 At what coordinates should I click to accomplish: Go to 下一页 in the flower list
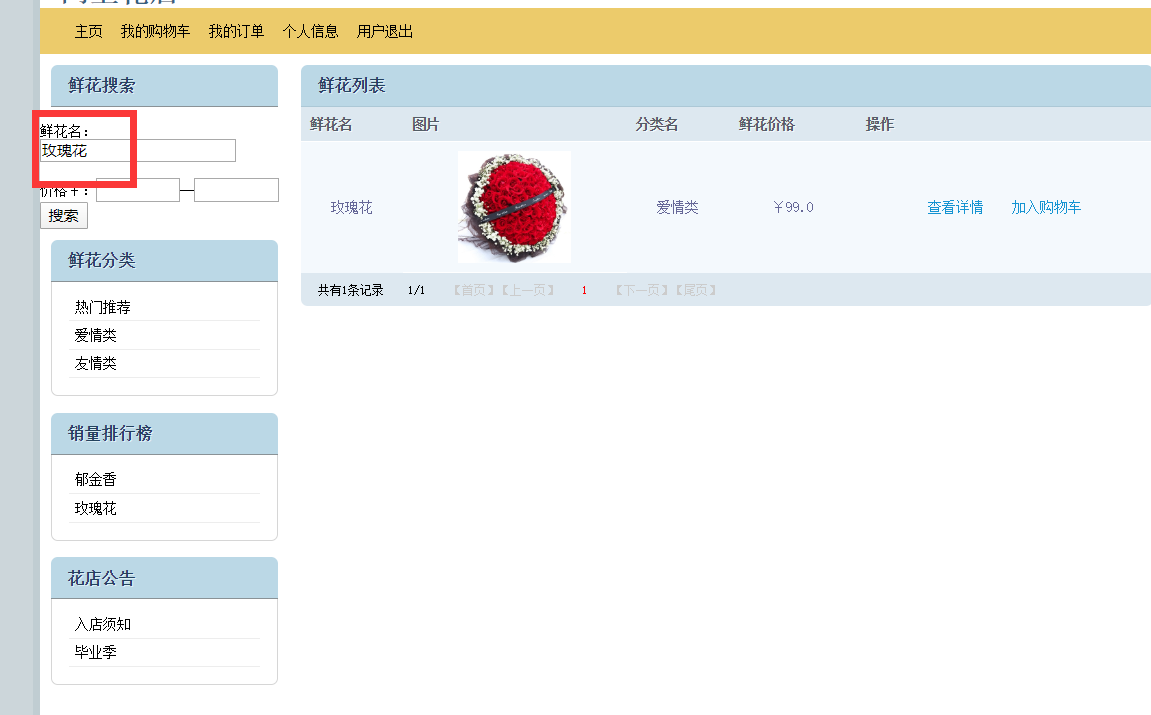639,289
